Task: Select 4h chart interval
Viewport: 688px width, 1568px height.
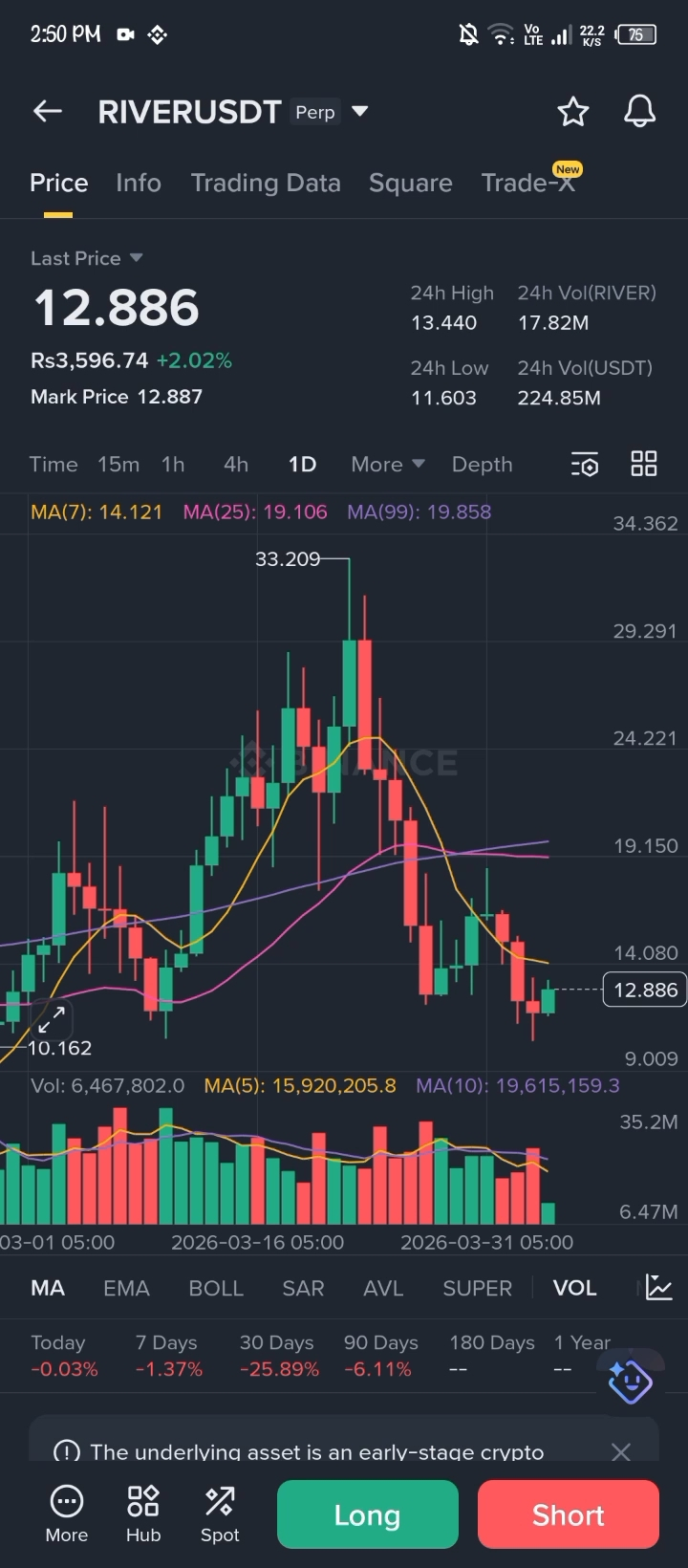Action: (236, 465)
